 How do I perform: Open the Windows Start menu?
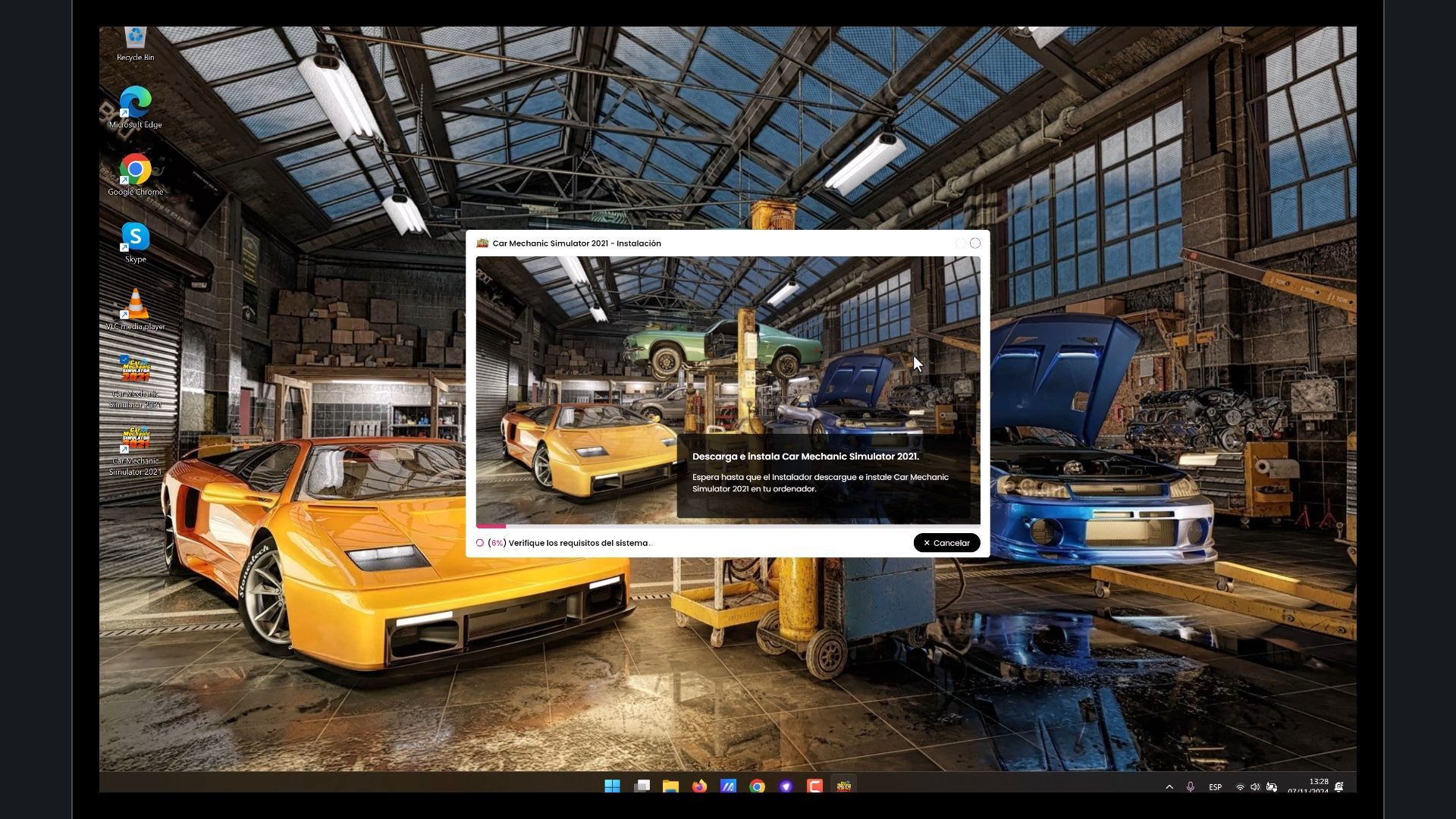612,786
